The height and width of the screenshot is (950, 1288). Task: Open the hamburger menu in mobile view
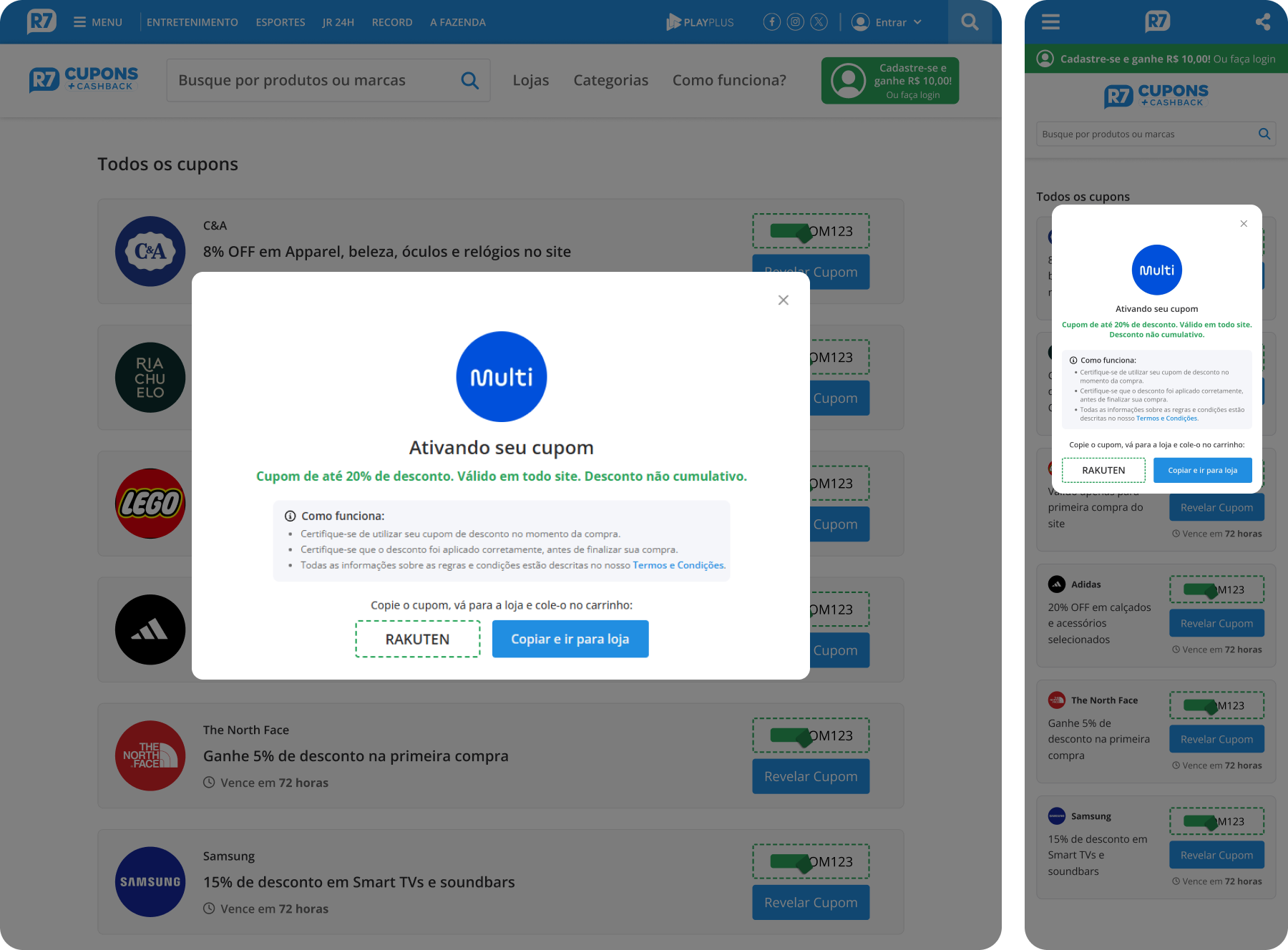pos(1050,22)
